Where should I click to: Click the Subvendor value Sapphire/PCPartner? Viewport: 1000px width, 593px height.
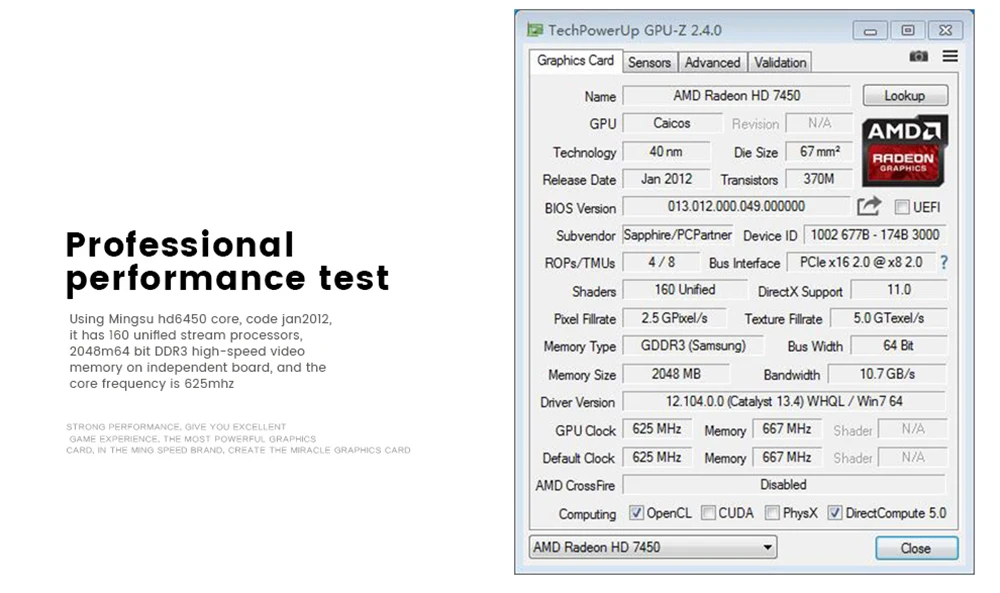(x=677, y=235)
